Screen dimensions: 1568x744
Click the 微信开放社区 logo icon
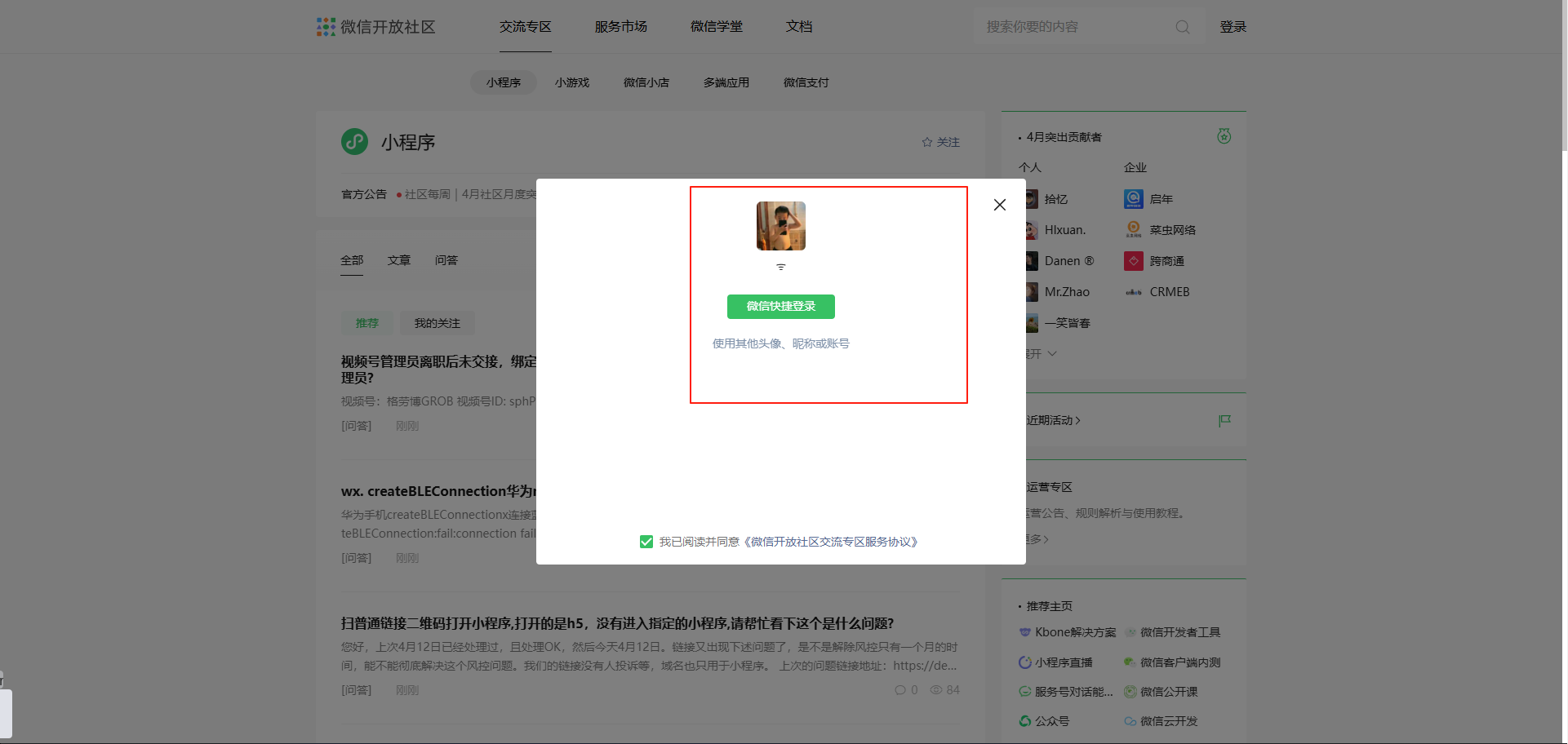pyautogui.click(x=326, y=27)
